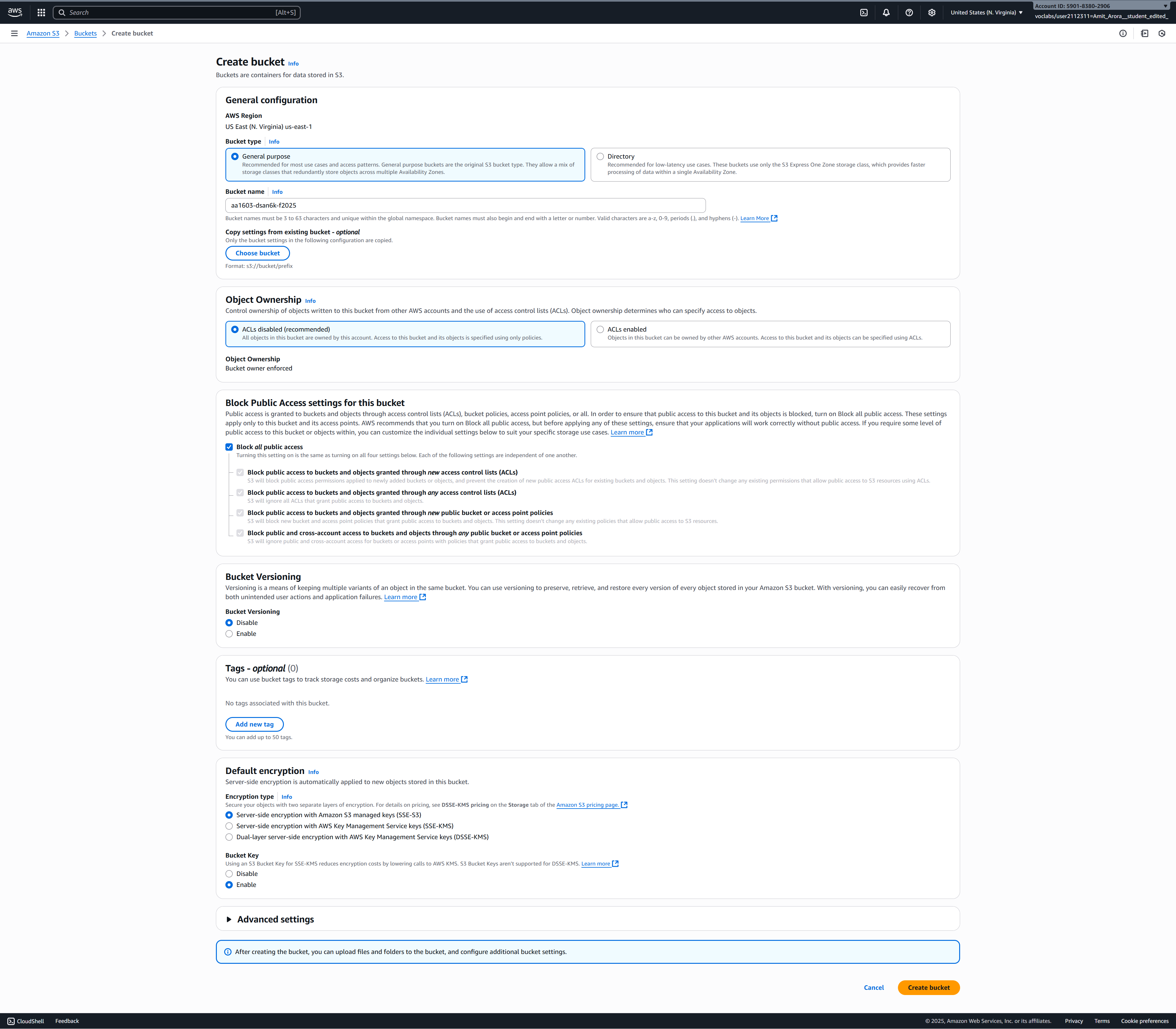Toggle the side navigation hamburger menu
The image size is (1176, 1029).
pos(14,33)
